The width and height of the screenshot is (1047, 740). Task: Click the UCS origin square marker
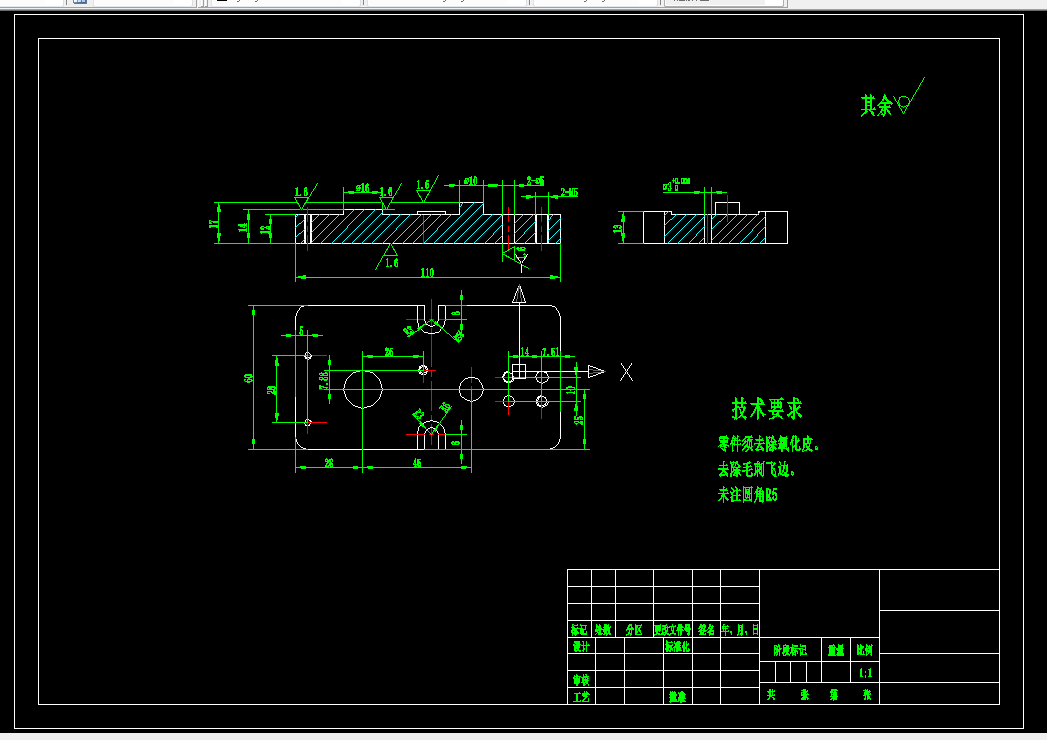tap(519, 371)
